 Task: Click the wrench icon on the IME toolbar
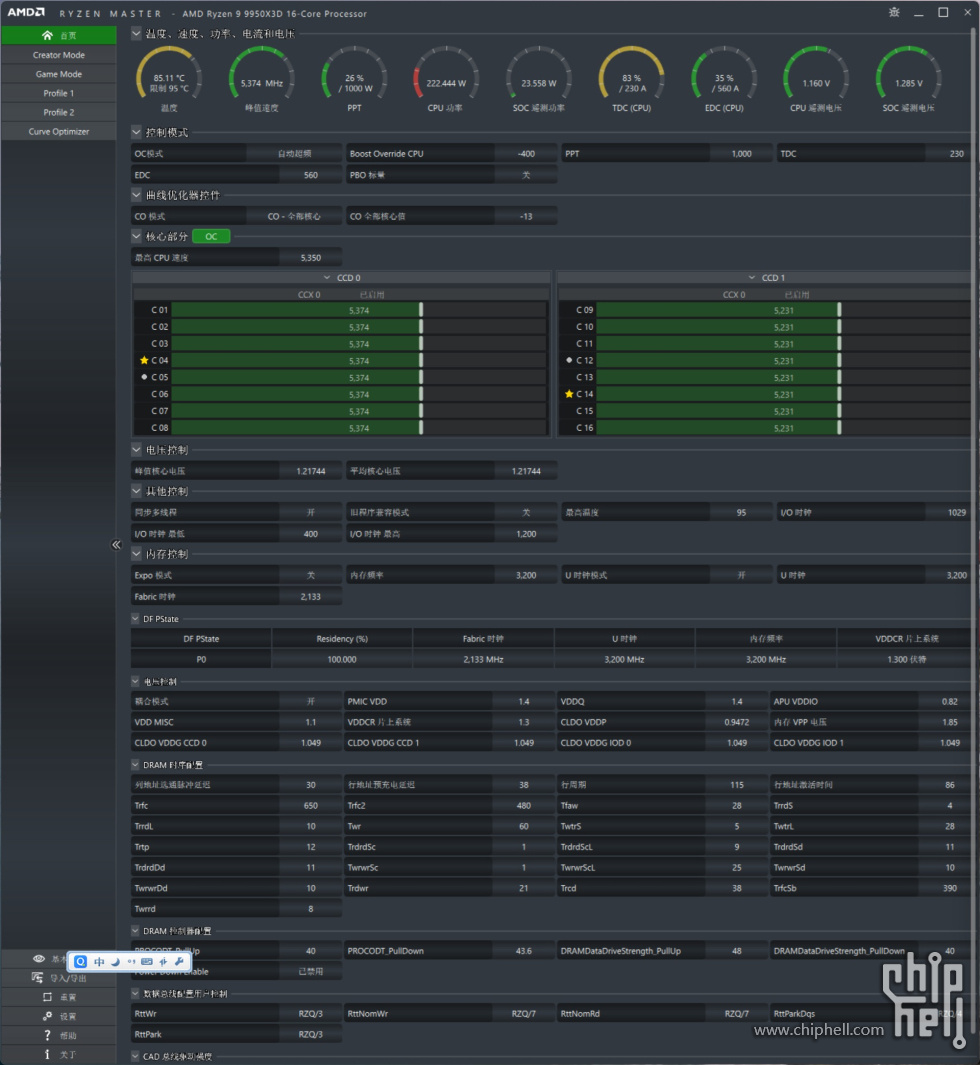[x=179, y=962]
